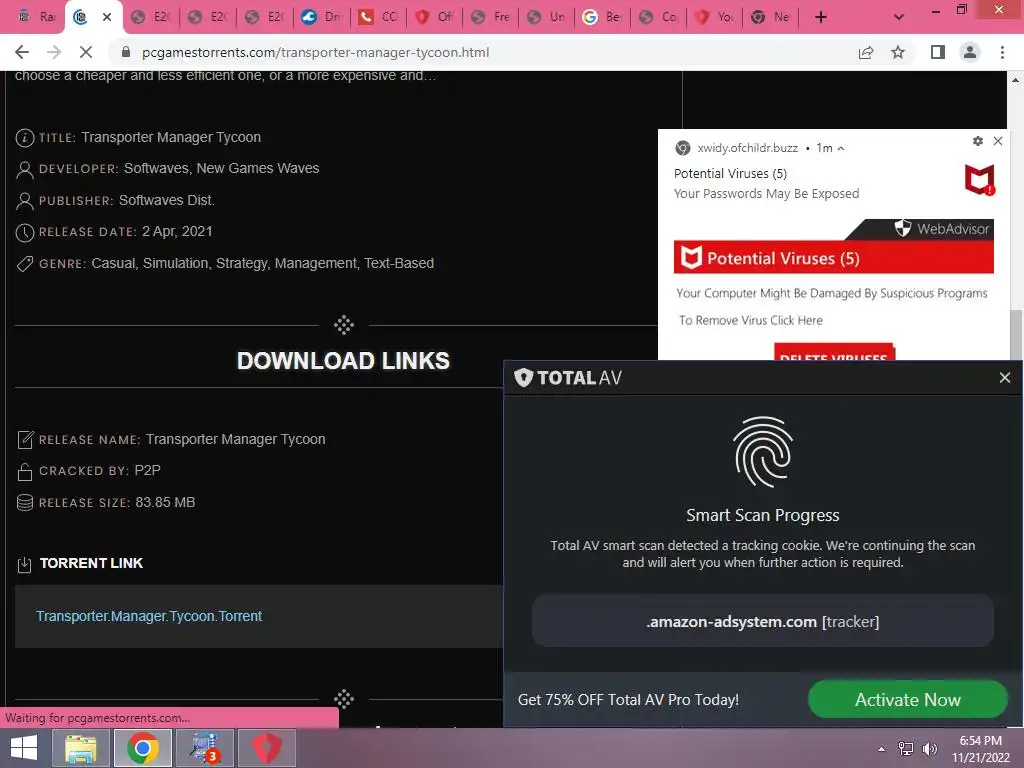Click the 'Cracked by' unlock icon

24,472
